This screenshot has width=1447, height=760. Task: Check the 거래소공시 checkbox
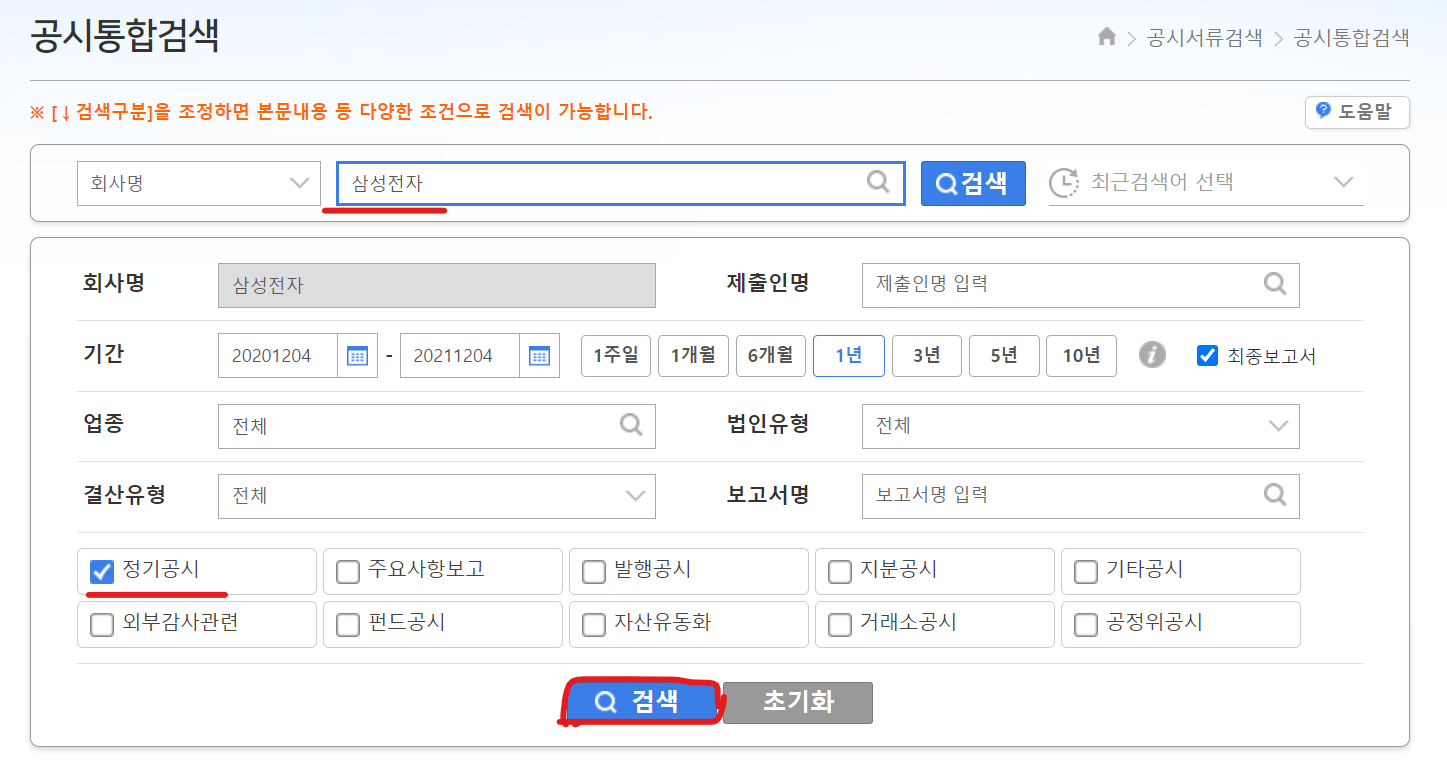coord(839,625)
